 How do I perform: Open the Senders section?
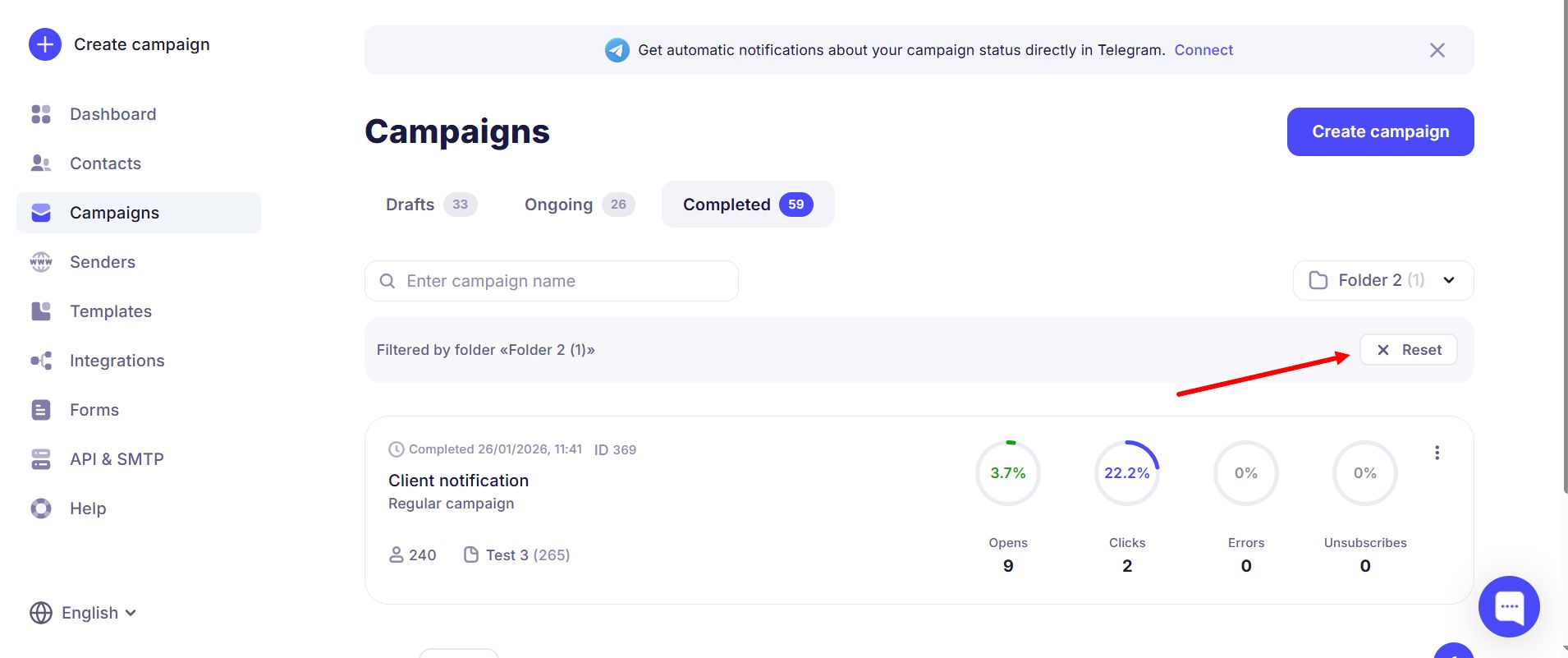[x=102, y=262]
